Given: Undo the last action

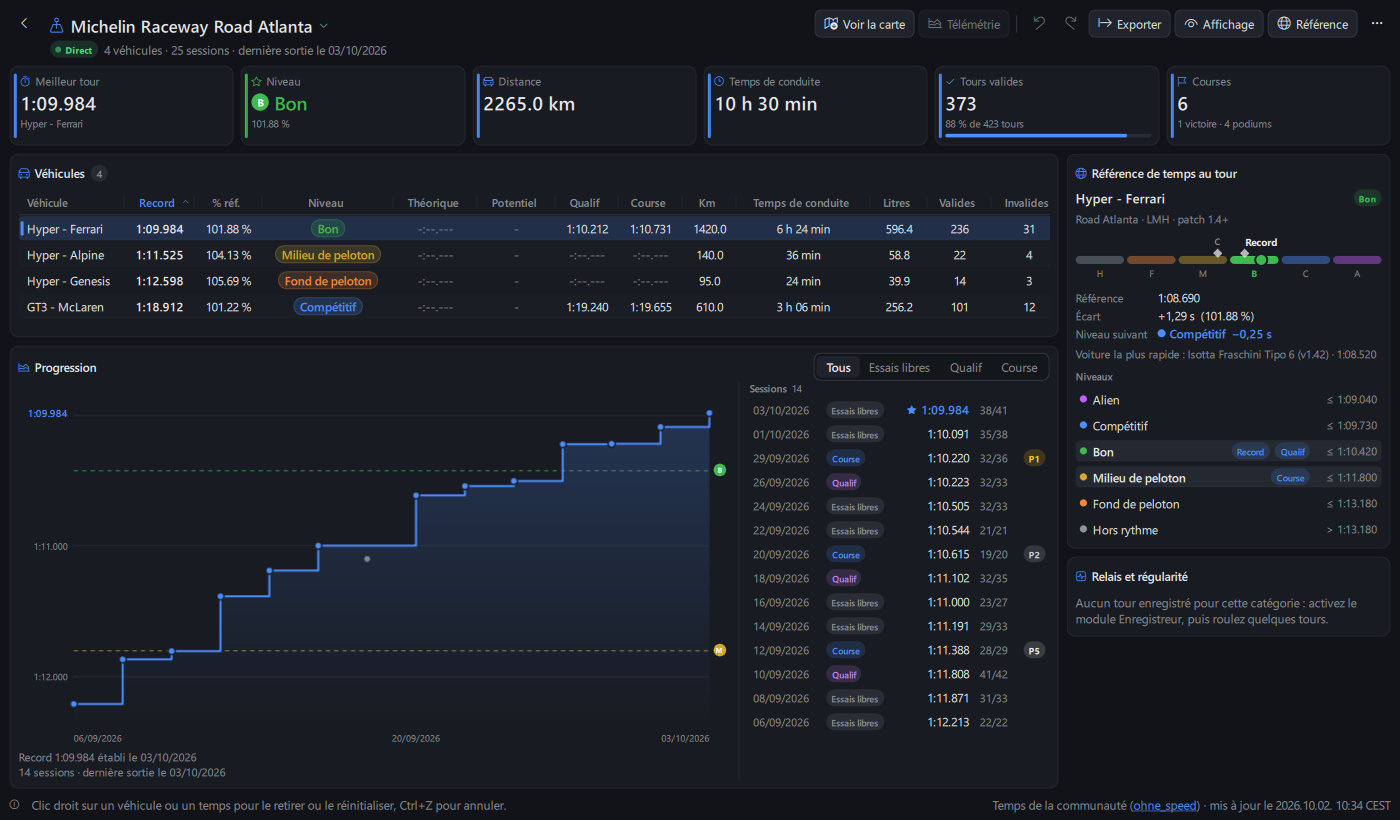Looking at the screenshot, I should 1040,24.
